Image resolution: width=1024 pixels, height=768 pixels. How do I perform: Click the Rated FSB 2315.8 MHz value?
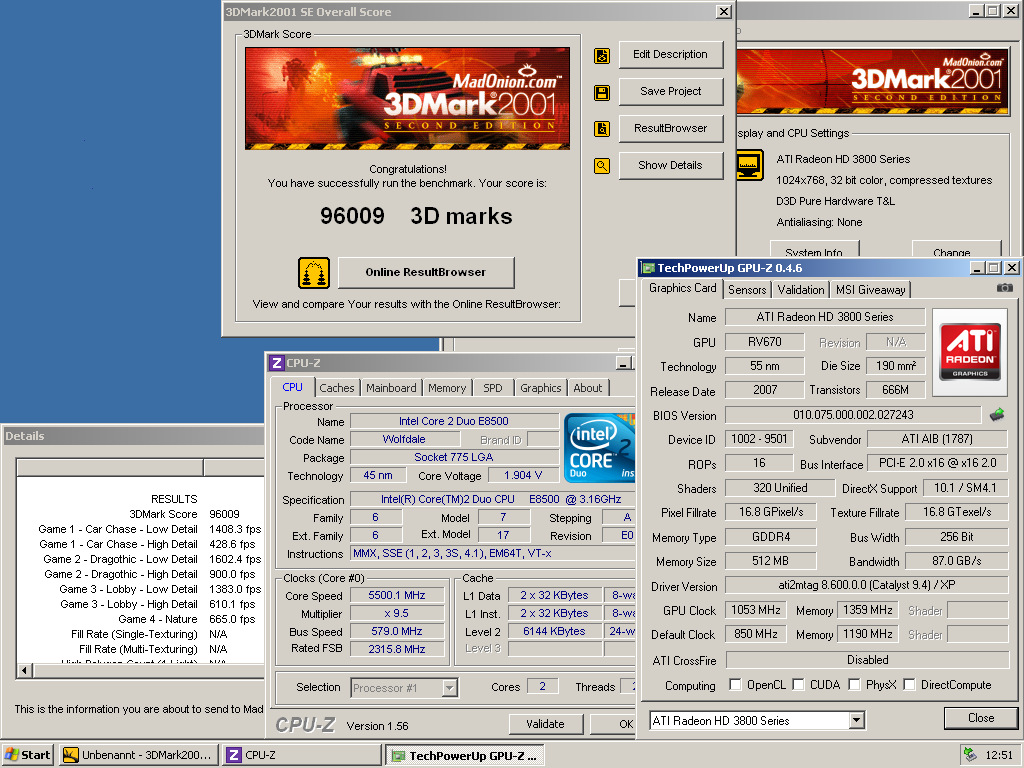tap(397, 649)
